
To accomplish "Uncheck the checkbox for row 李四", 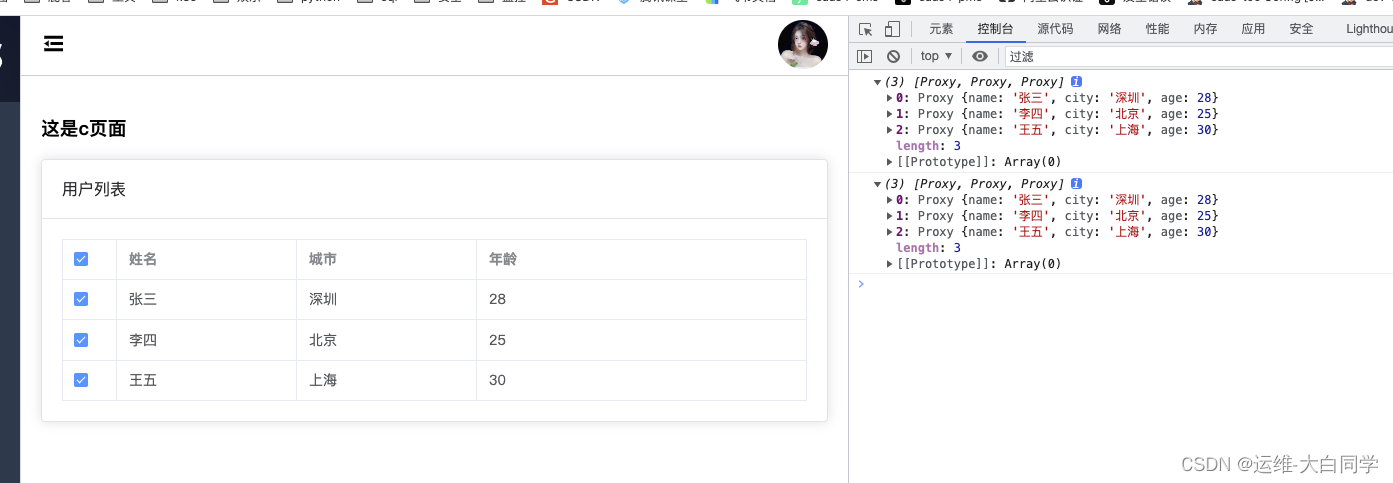I will (81, 340).
